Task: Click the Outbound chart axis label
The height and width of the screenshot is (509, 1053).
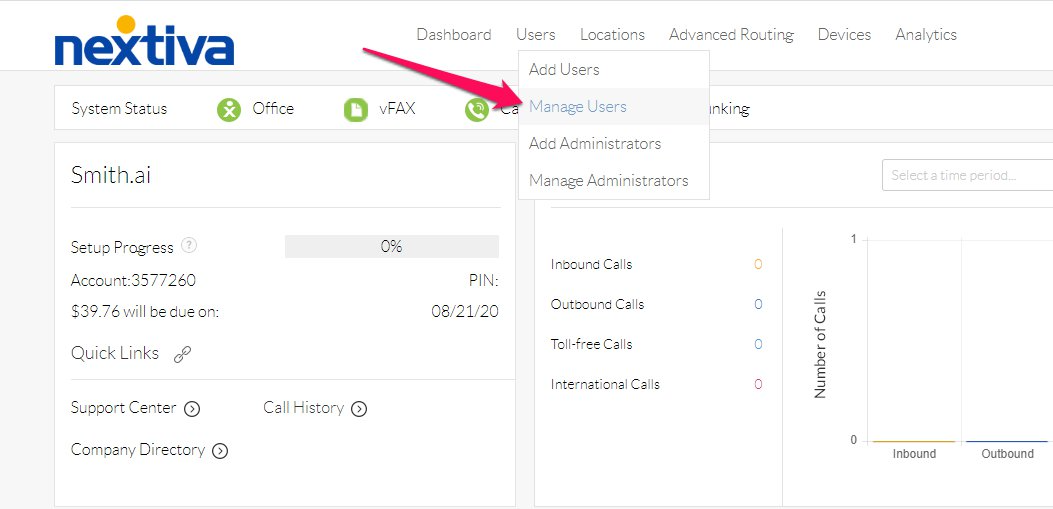Action: click(x=1007, y=454)
